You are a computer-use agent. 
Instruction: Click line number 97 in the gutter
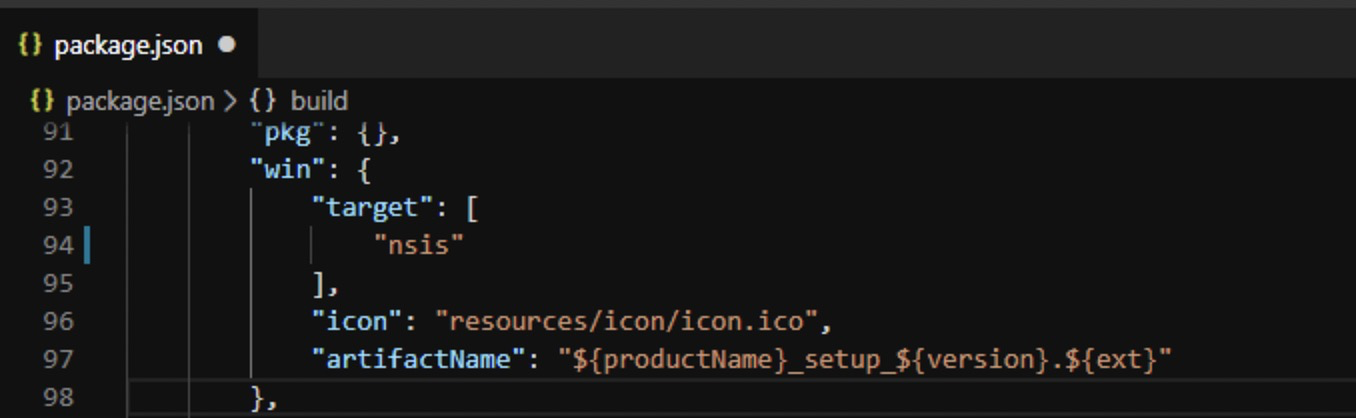[x=58, y=359]
